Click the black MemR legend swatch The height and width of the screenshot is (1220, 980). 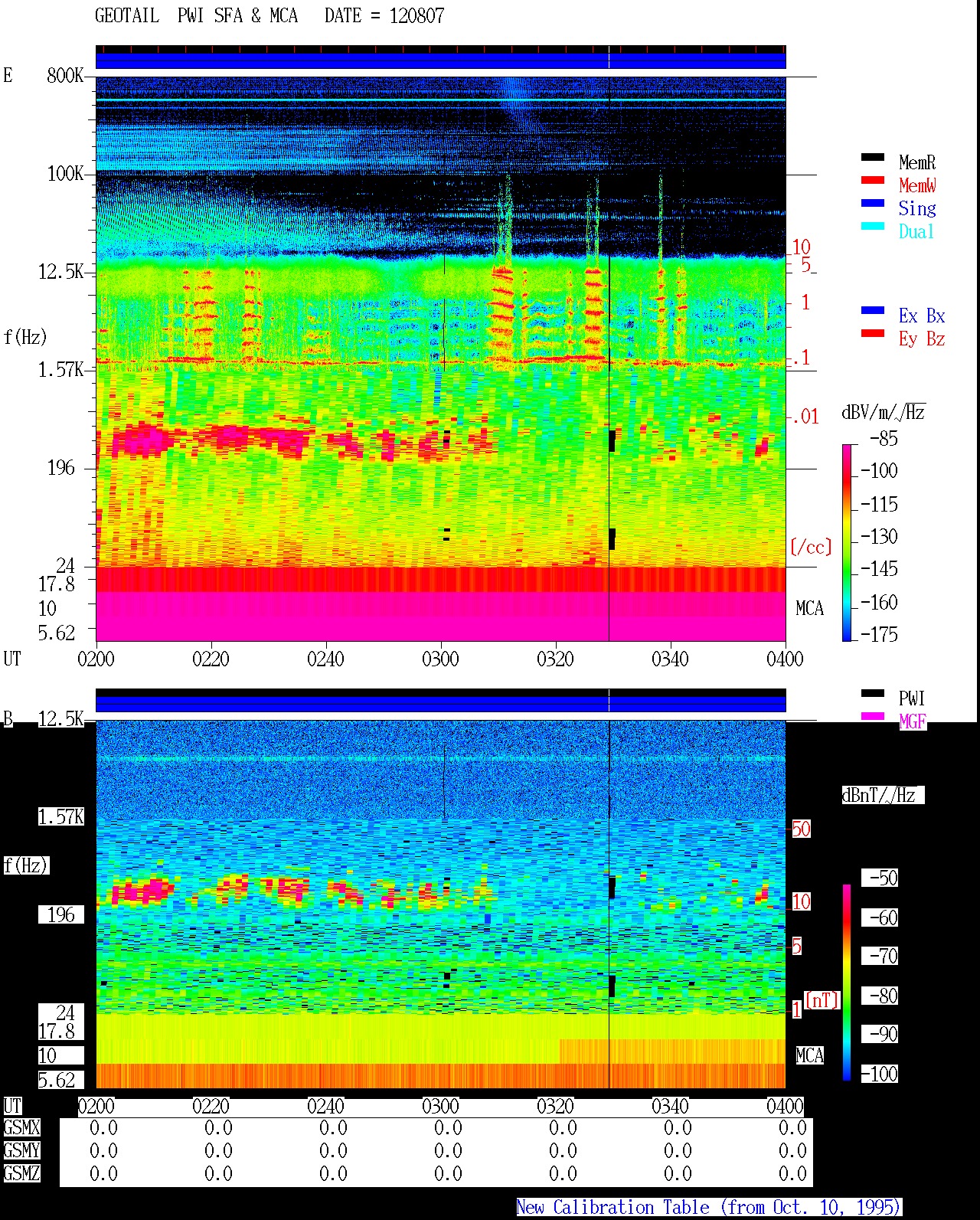[x=873, y=157]
